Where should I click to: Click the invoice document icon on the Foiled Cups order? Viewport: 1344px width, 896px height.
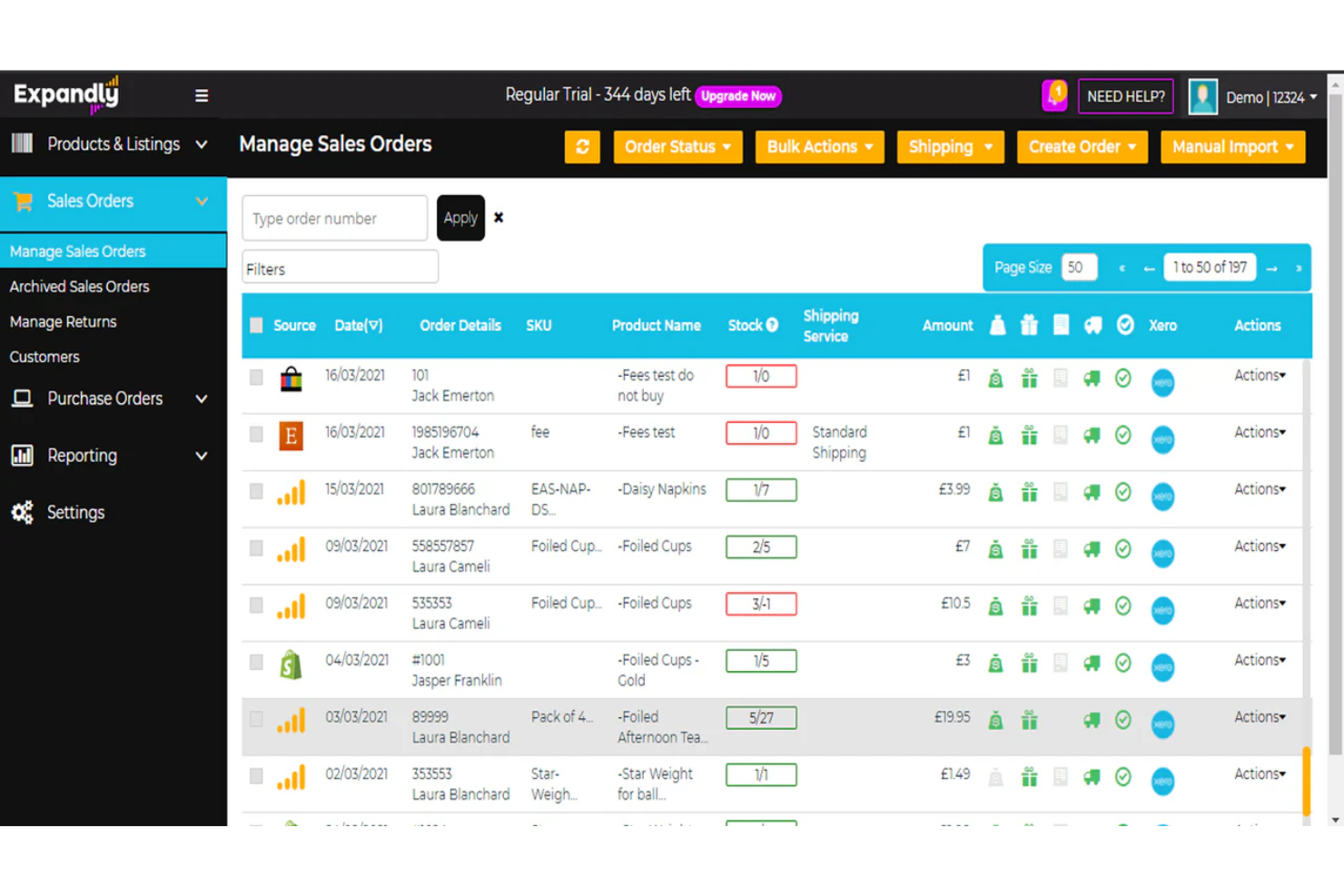click(1060, 549)
